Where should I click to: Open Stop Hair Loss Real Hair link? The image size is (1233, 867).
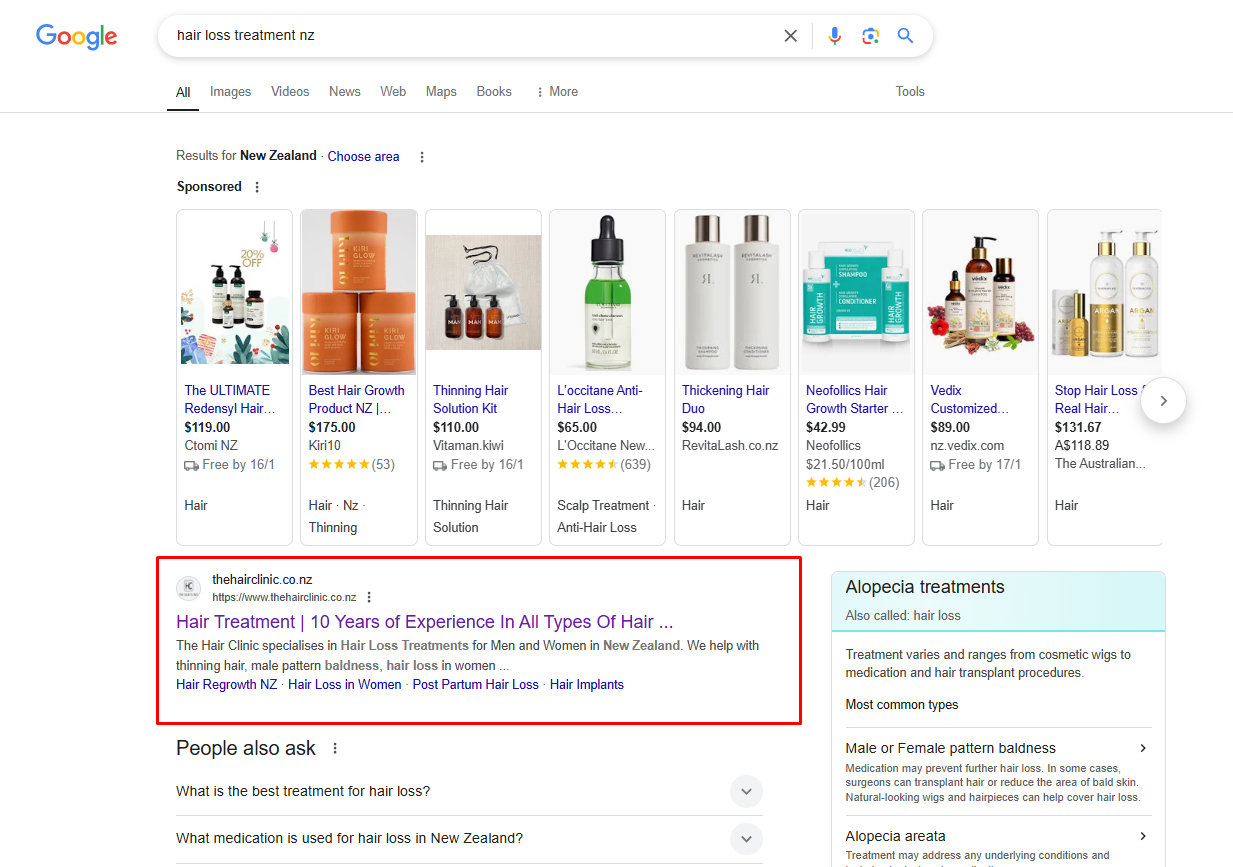(1097, 399)
